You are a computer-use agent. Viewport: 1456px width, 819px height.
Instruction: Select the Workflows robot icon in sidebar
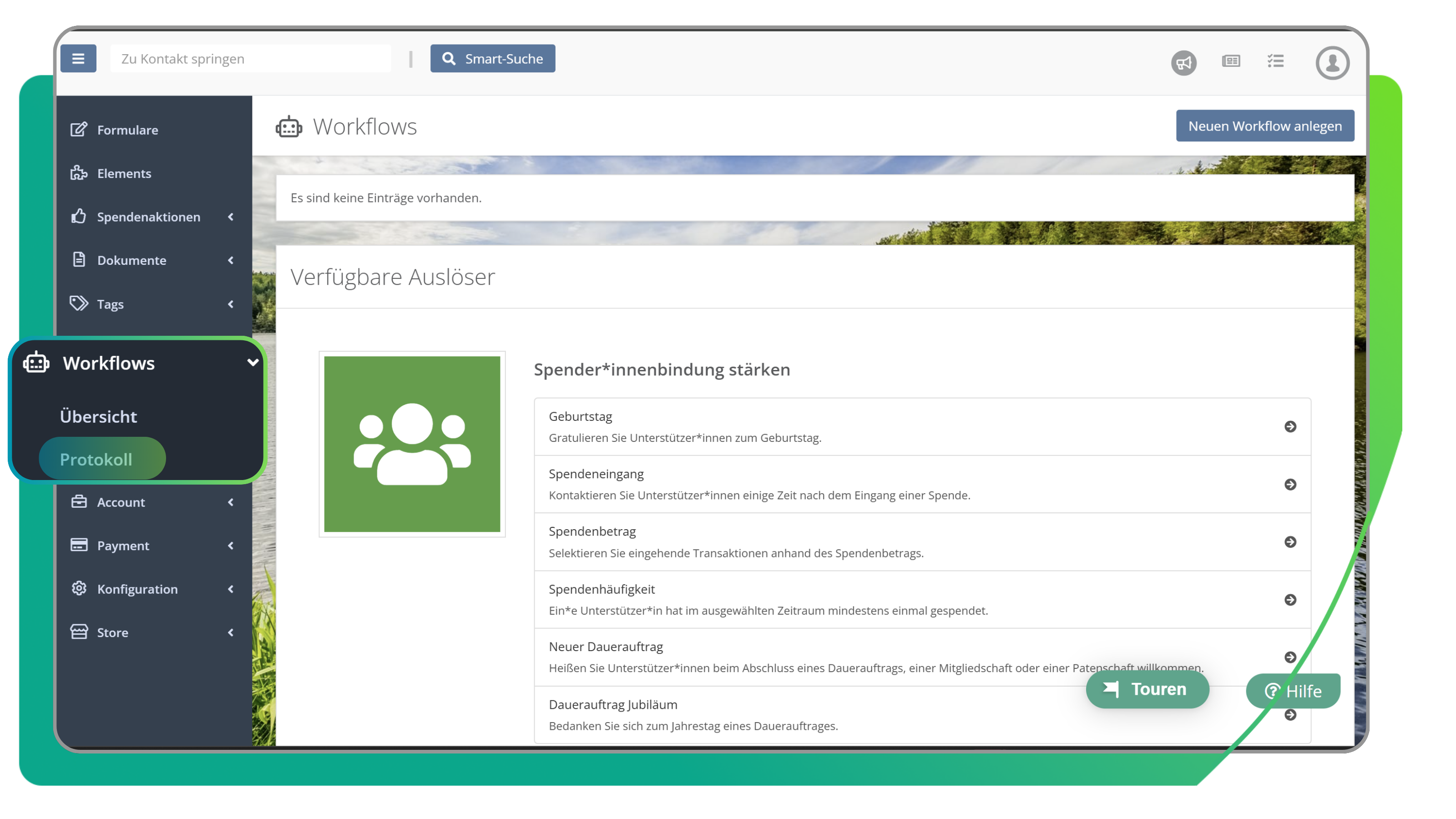36,363
